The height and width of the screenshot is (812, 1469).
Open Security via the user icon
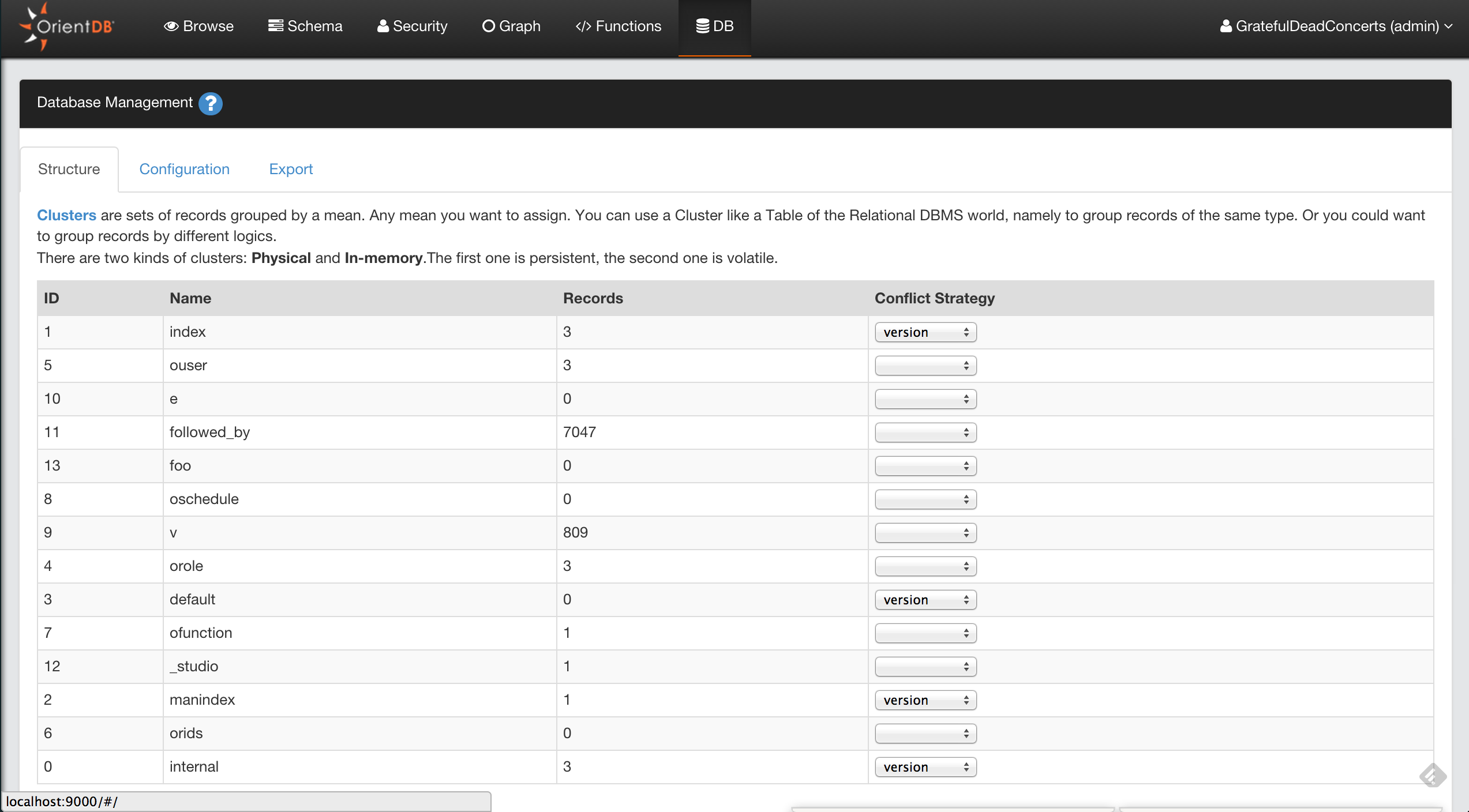click(383, 26)
